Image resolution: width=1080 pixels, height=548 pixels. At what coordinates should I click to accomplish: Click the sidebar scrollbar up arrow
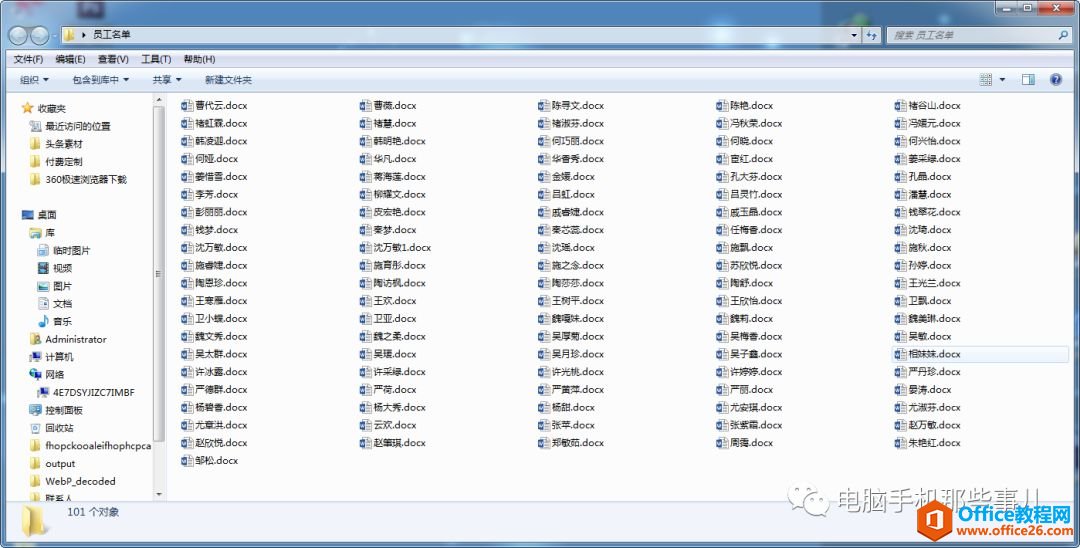click(x=159, y=101)
